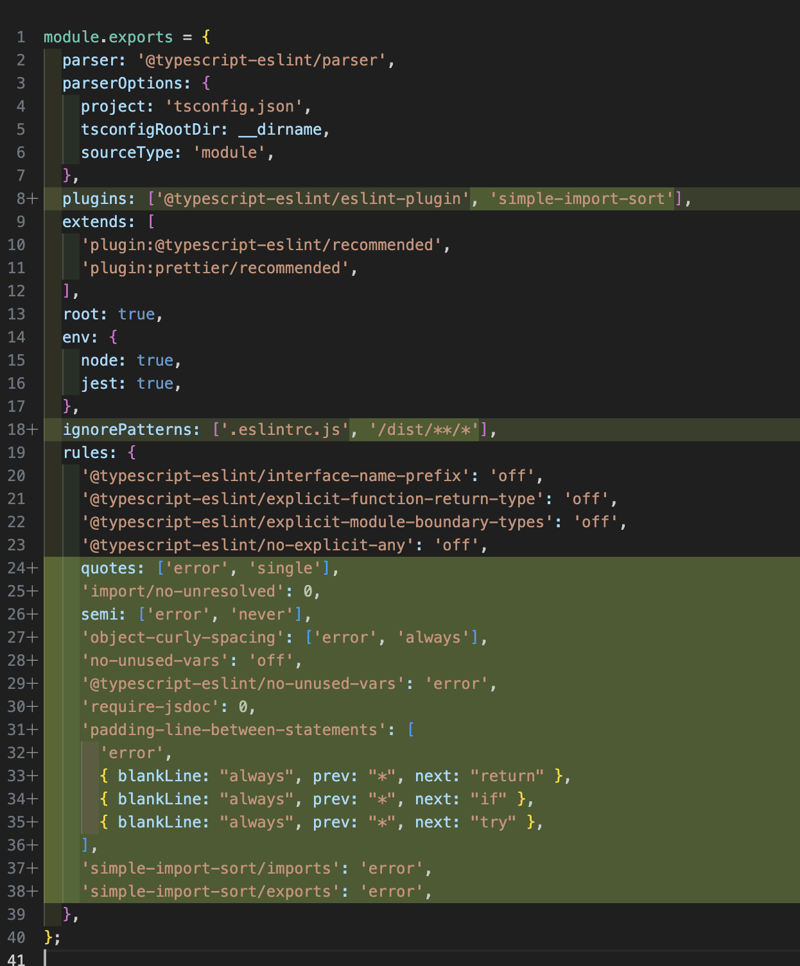Click line number 31+ in the gutter
800x966 pixels.
point(23,730)
